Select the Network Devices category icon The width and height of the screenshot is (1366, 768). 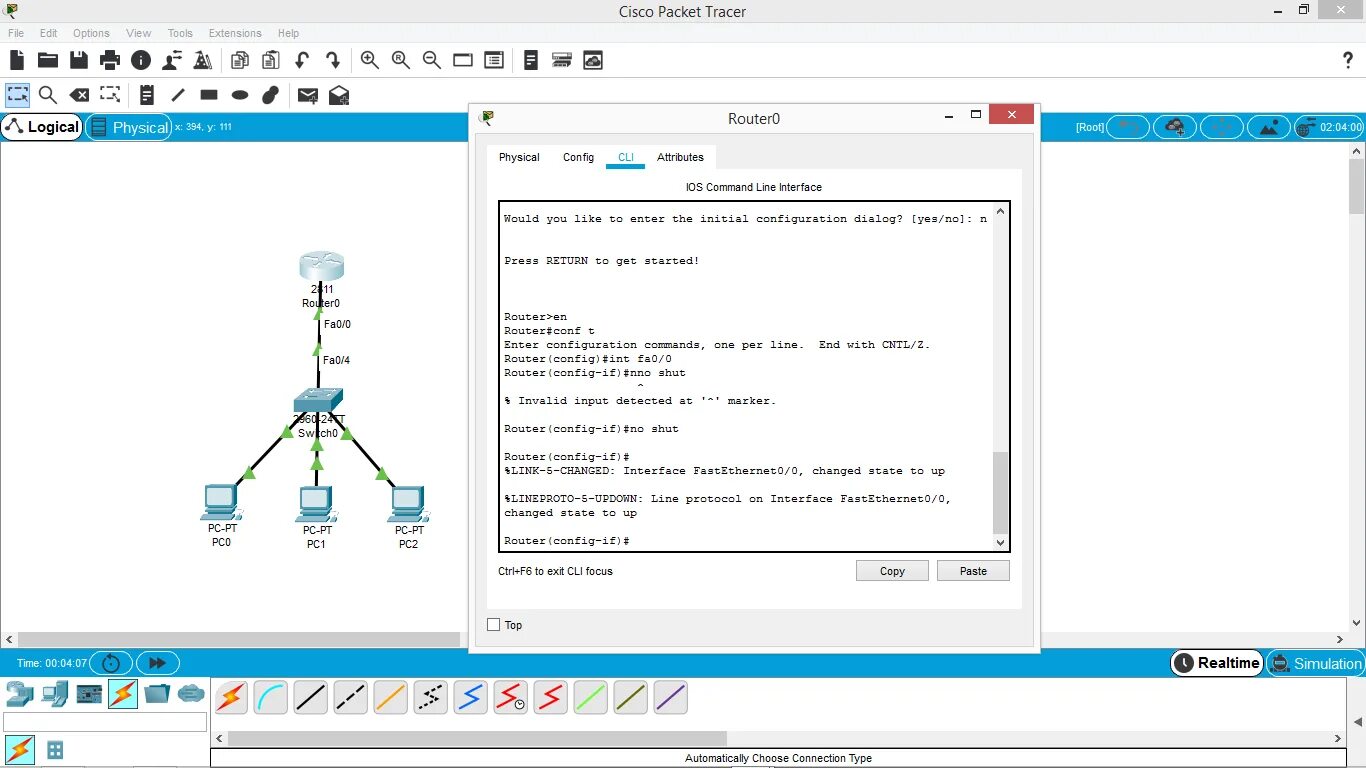click(20, 692)
